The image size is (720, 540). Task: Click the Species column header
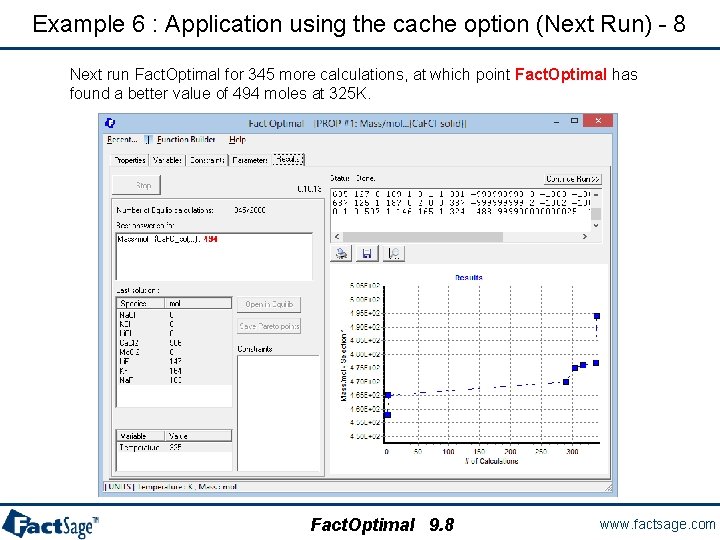[x=141, y=304]
